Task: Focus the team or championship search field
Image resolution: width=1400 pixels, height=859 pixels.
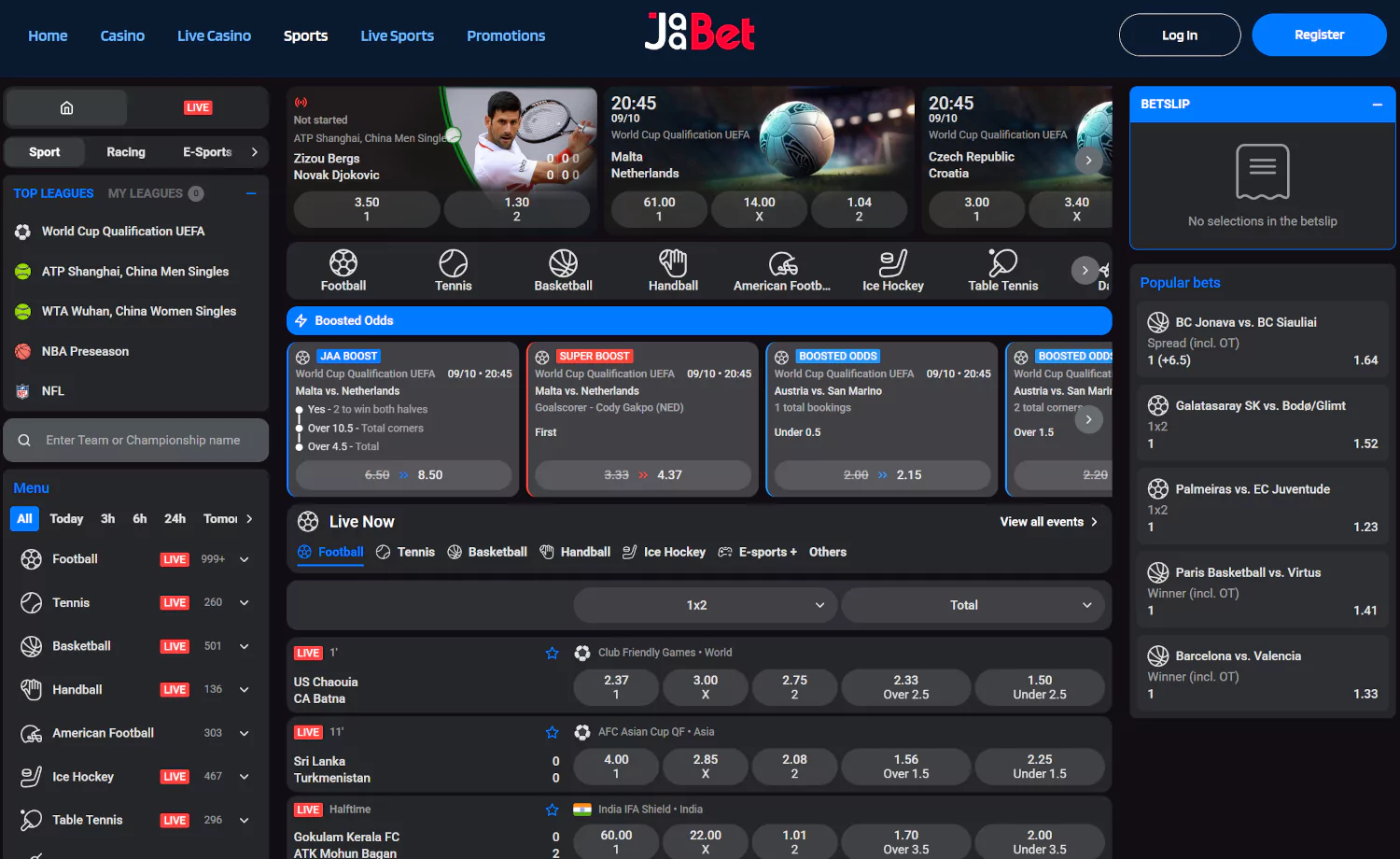Action: 136,440
